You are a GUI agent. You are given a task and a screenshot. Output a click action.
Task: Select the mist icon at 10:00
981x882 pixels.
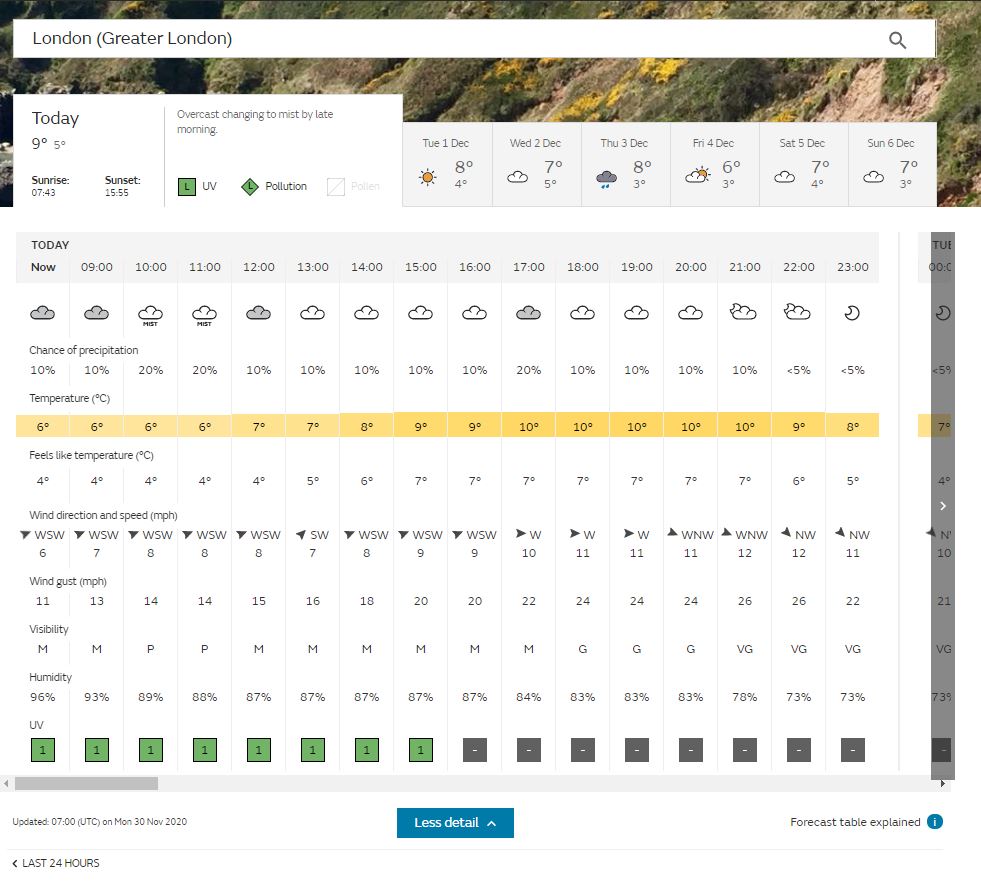click(150, 312)
